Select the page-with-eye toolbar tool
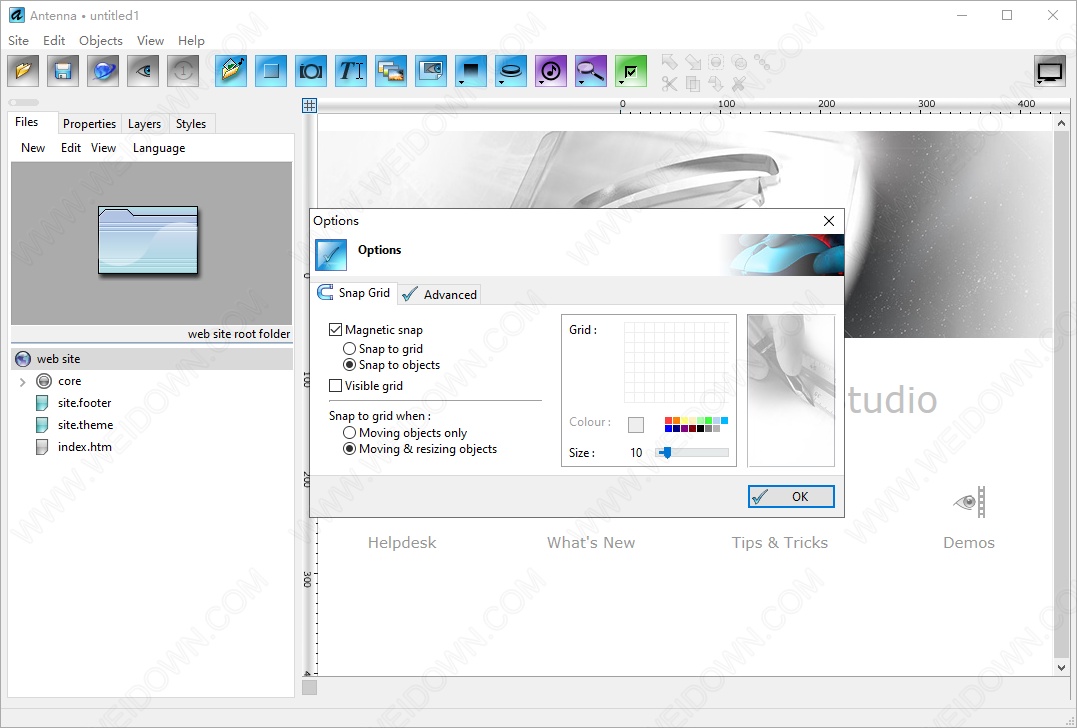This screenshot has height=728, width=1077. tap(431, 71)
